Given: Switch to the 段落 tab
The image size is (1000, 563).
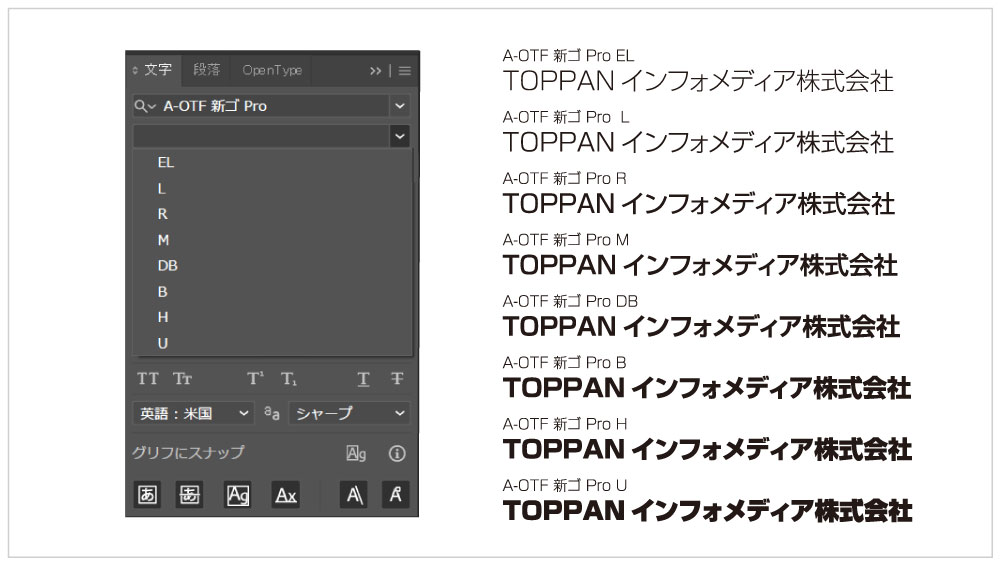Looking at the screenshot, I should 207,69.
